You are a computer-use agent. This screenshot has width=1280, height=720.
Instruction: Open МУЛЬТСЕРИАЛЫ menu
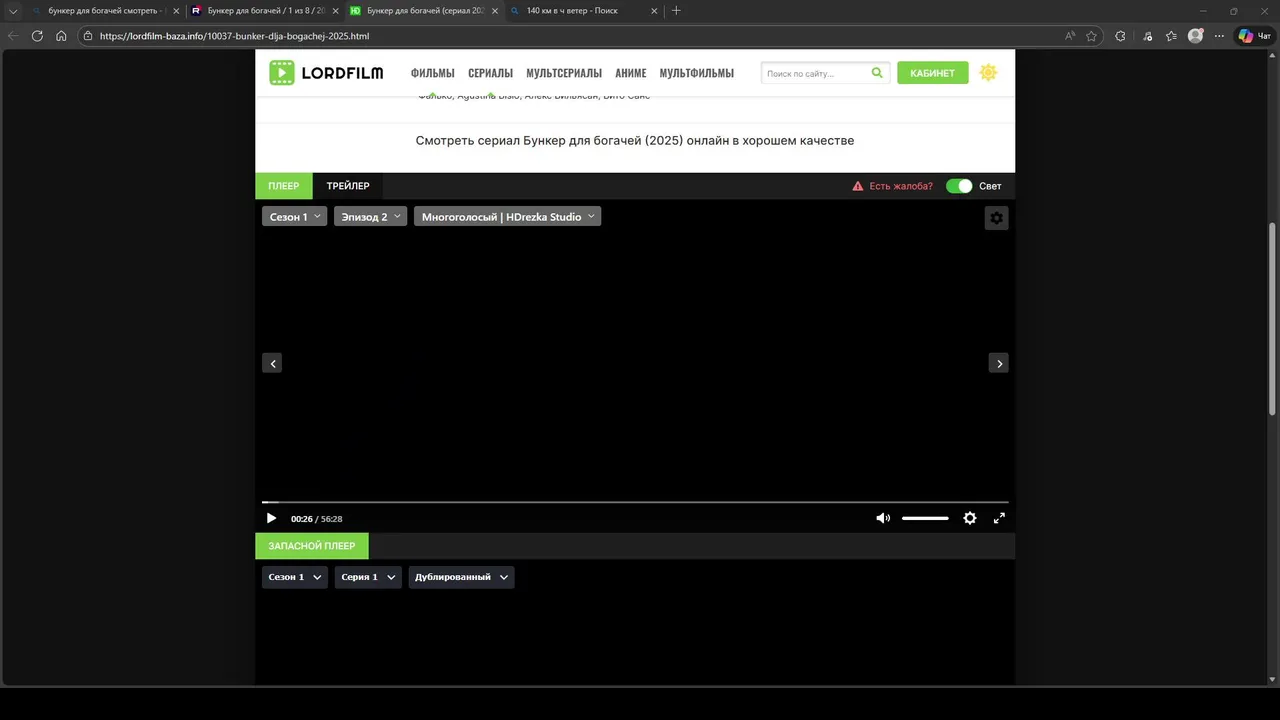click(564, 73)
